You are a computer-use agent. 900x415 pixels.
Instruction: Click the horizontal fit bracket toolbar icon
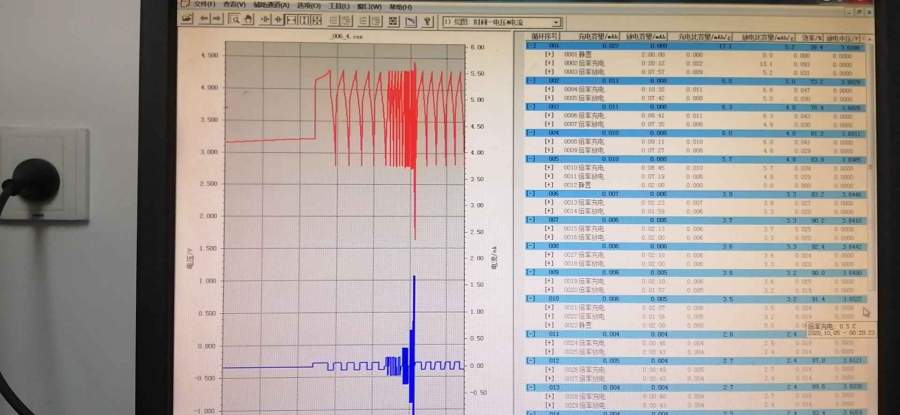(x=292, y=20)
